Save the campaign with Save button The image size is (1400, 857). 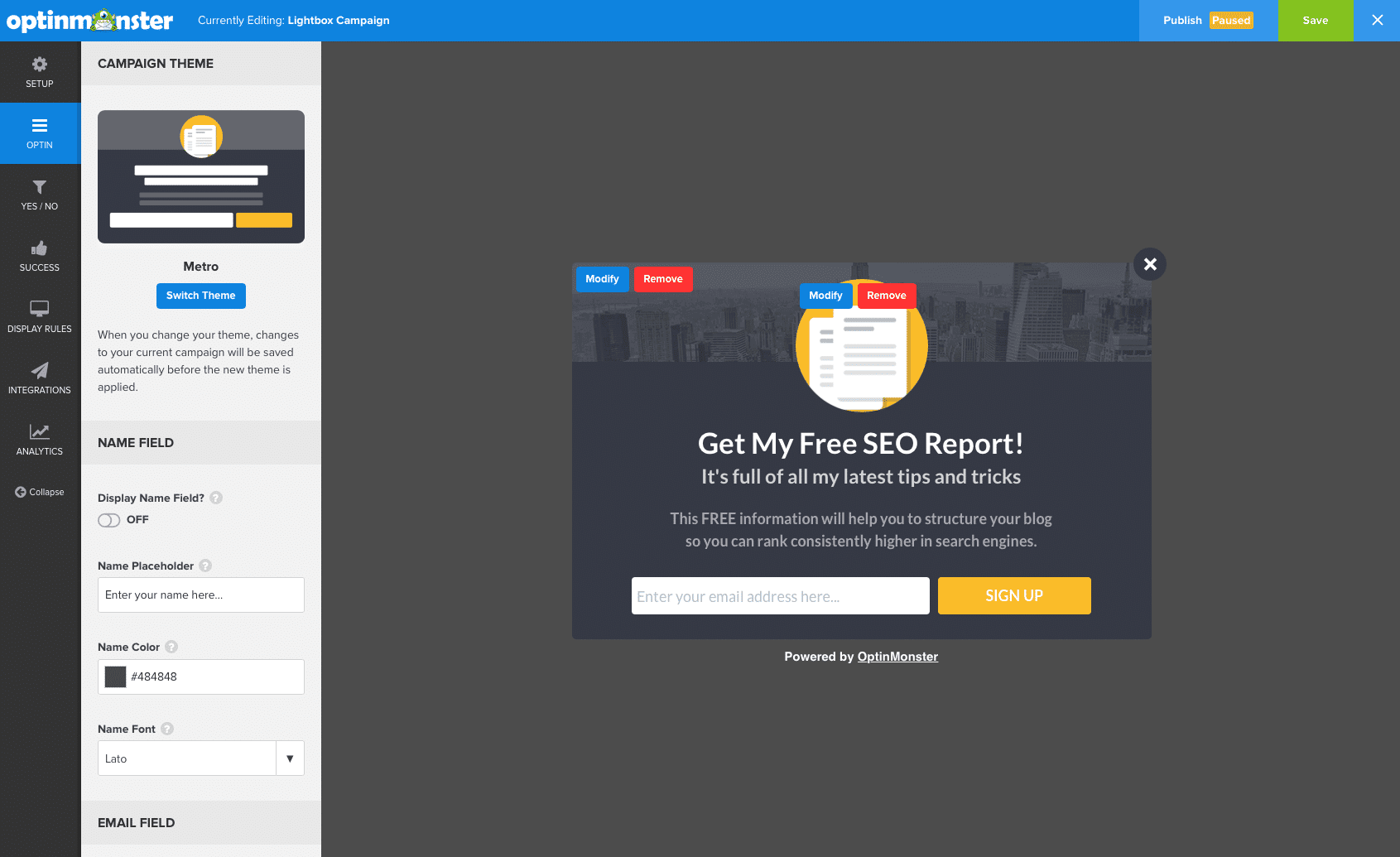click(1315, 21)
